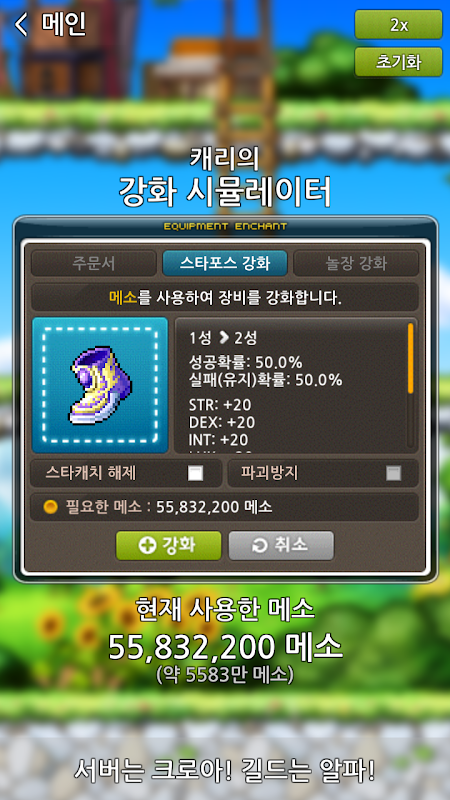Click the 2x speed button
The height and width of the screenshot is (800, 450).
(398, 24)
